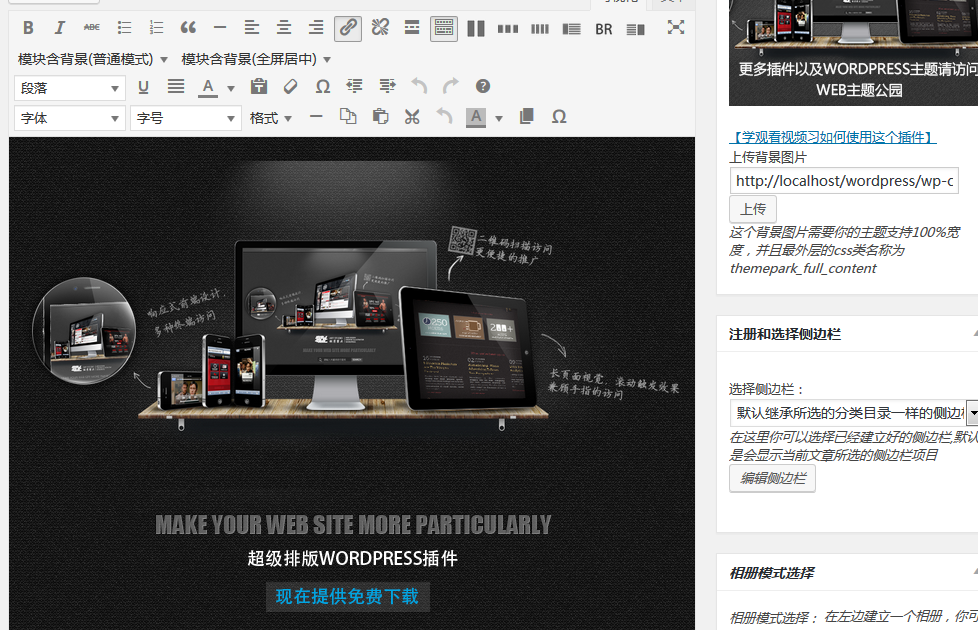Undo the last editing action
The height and width of the screenshot is (630, 978).
pyautogui.click(x=419, y=88)
